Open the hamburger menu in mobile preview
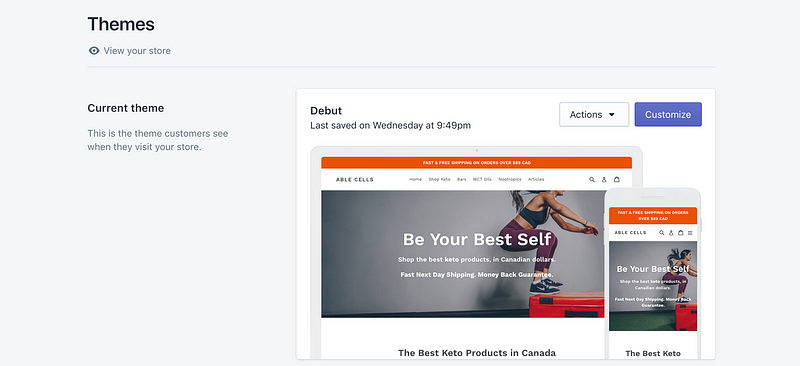Viewport: 800px width, 366px height. point(690,233)
